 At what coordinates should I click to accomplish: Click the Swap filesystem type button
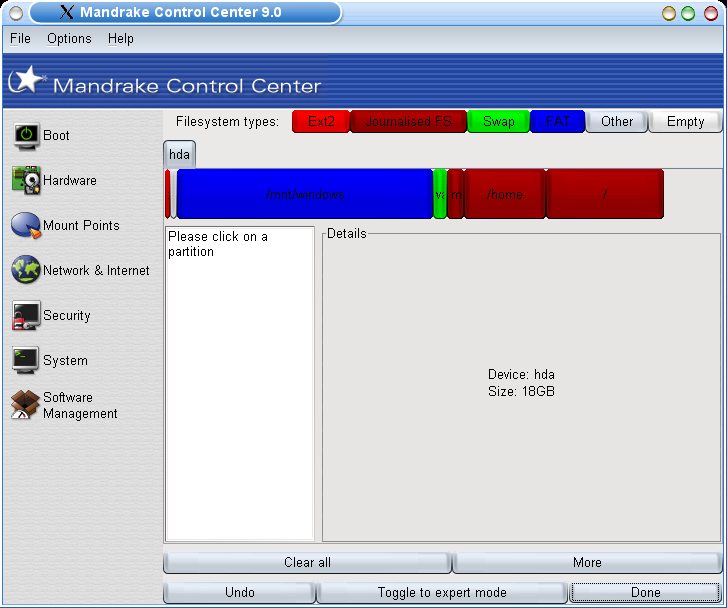[498, 122]
